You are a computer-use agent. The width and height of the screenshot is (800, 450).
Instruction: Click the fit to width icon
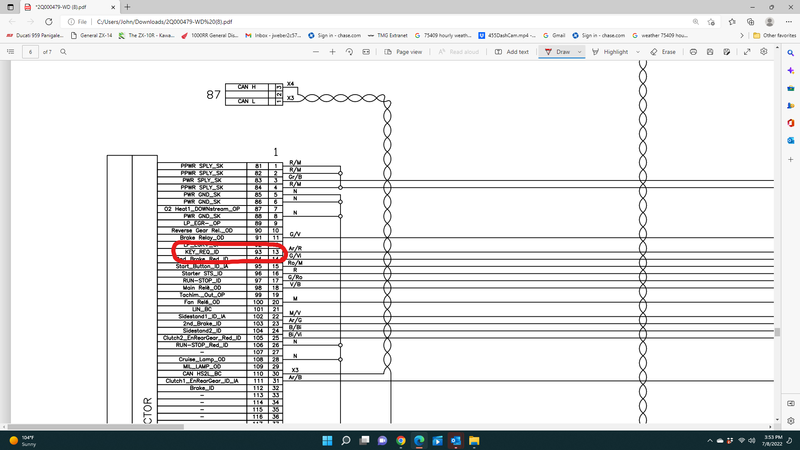tap(366, 52)
